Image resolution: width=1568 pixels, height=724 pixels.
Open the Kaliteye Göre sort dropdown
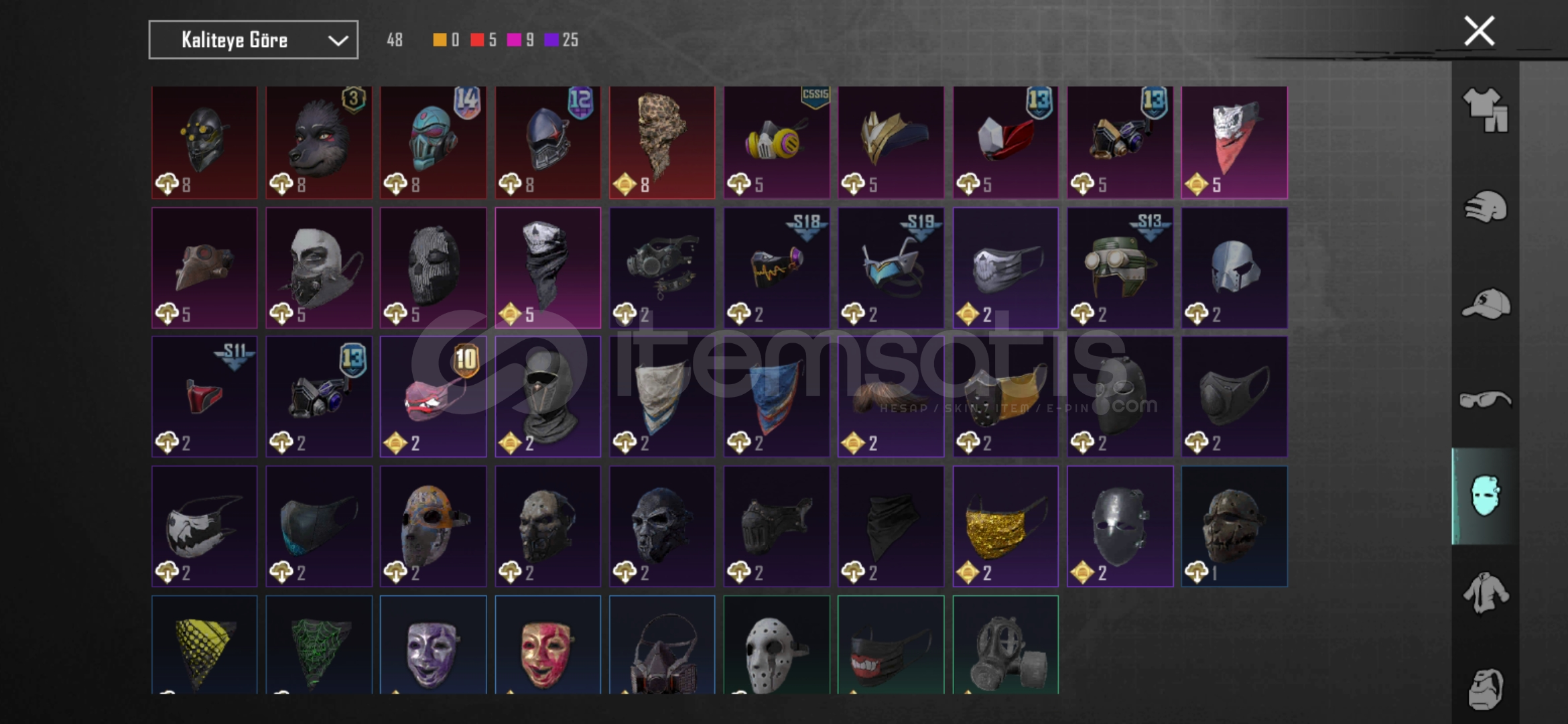coord(253,40)
